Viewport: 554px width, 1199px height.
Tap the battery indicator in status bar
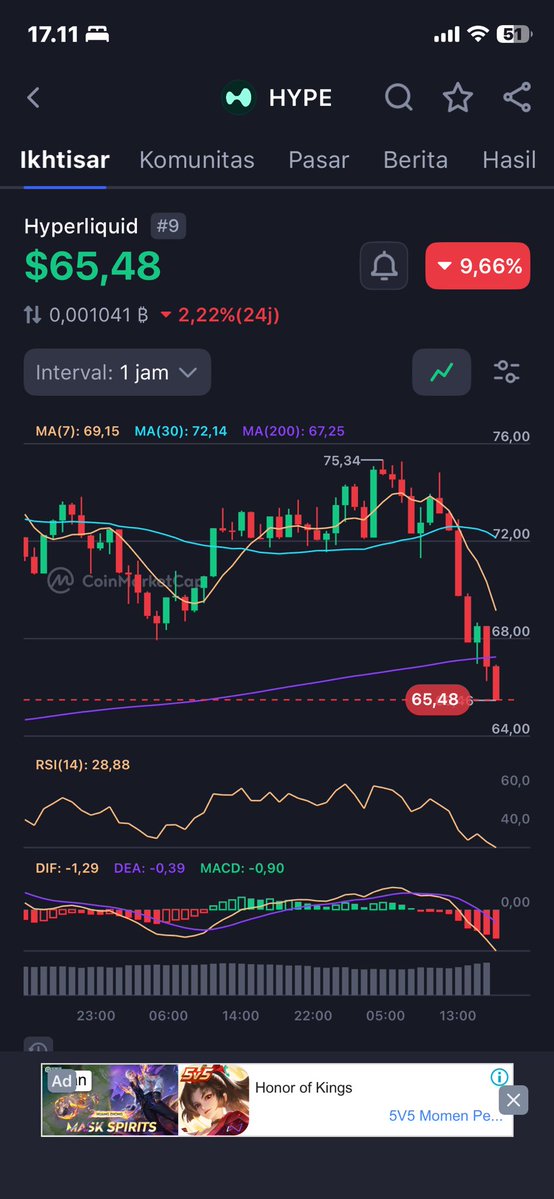513,34
